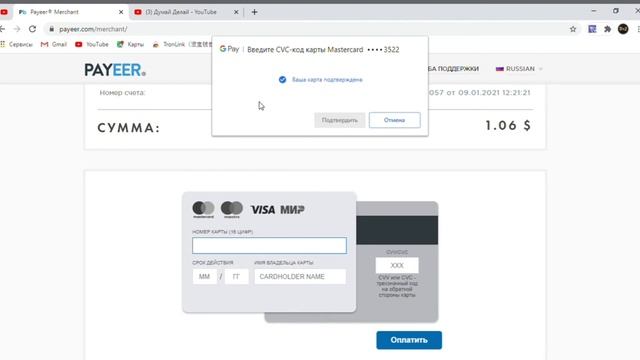Click the МИР logo on the card
The height and width of the screenshot is (360, 640).
292,210
